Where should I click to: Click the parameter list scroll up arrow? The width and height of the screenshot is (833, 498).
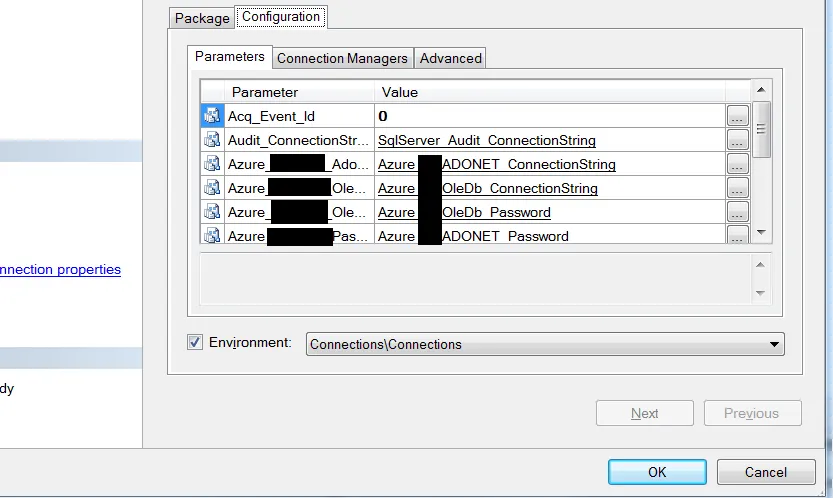(761, 90)
